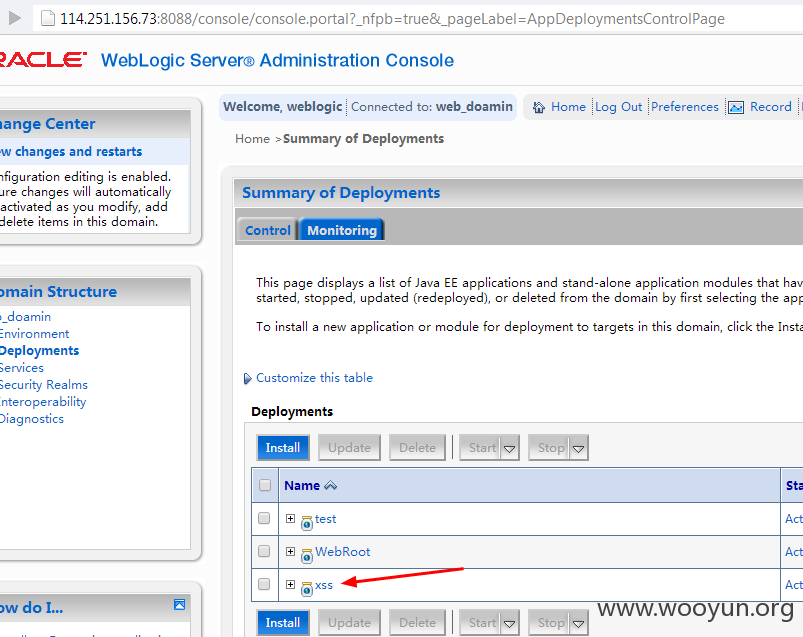Expand the xss deployment row
803x637 pixels.
click(x=290, y=584)
